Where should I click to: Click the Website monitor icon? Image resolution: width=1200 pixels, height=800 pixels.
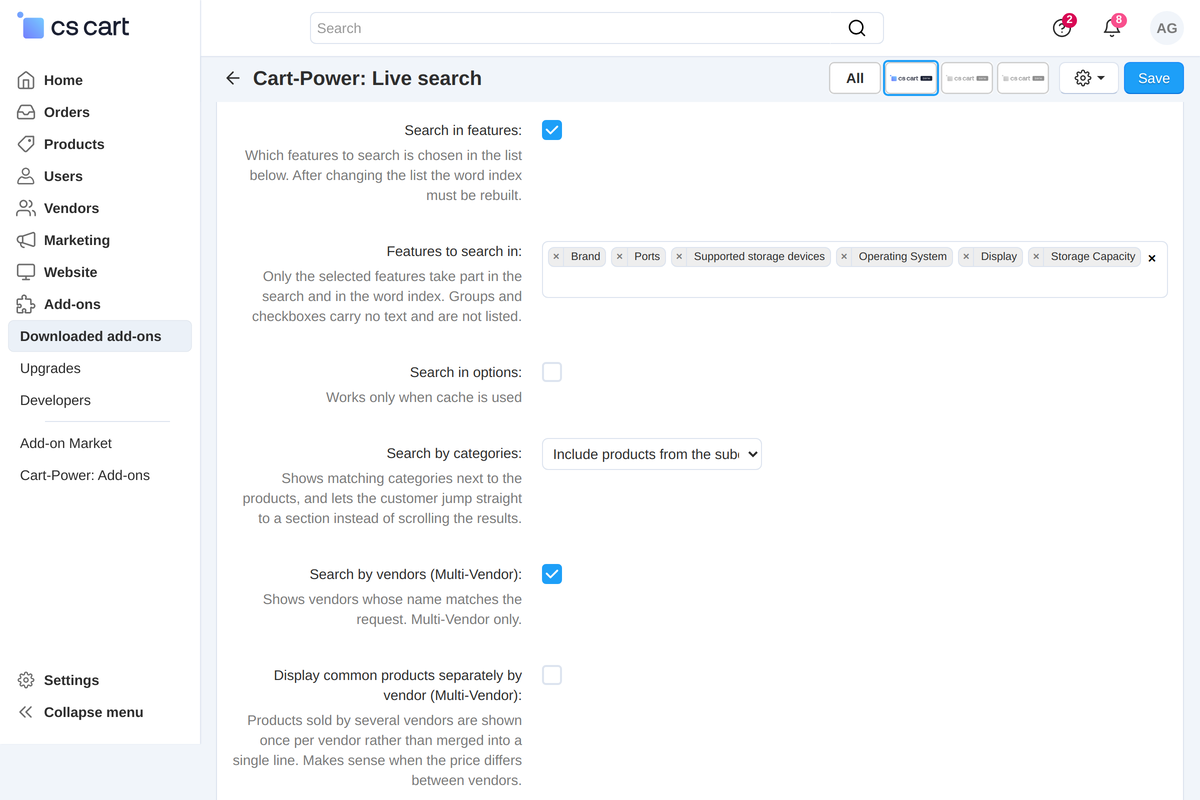point(26,272)
